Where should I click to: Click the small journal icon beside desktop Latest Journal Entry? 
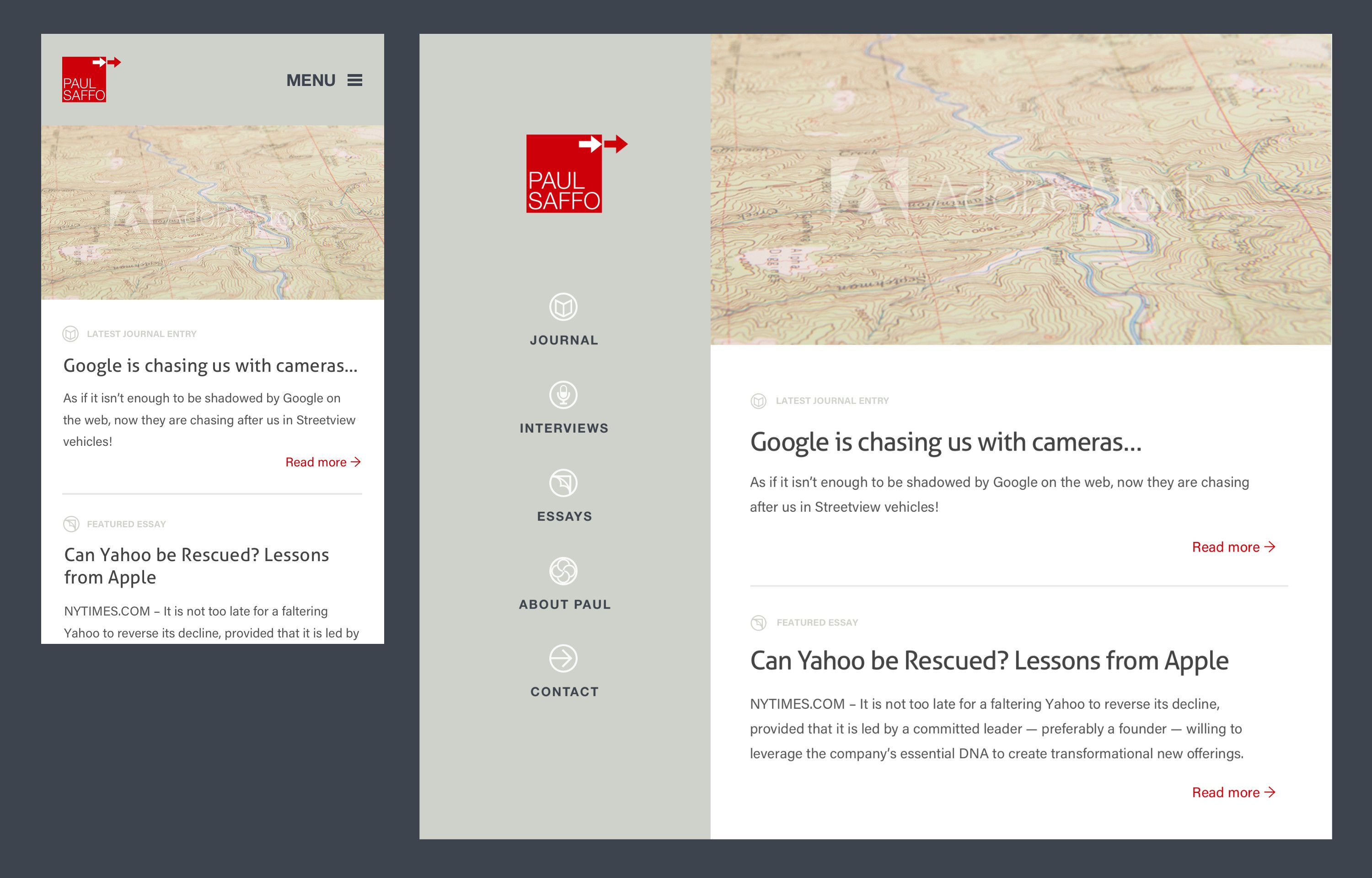pos(758,402)
